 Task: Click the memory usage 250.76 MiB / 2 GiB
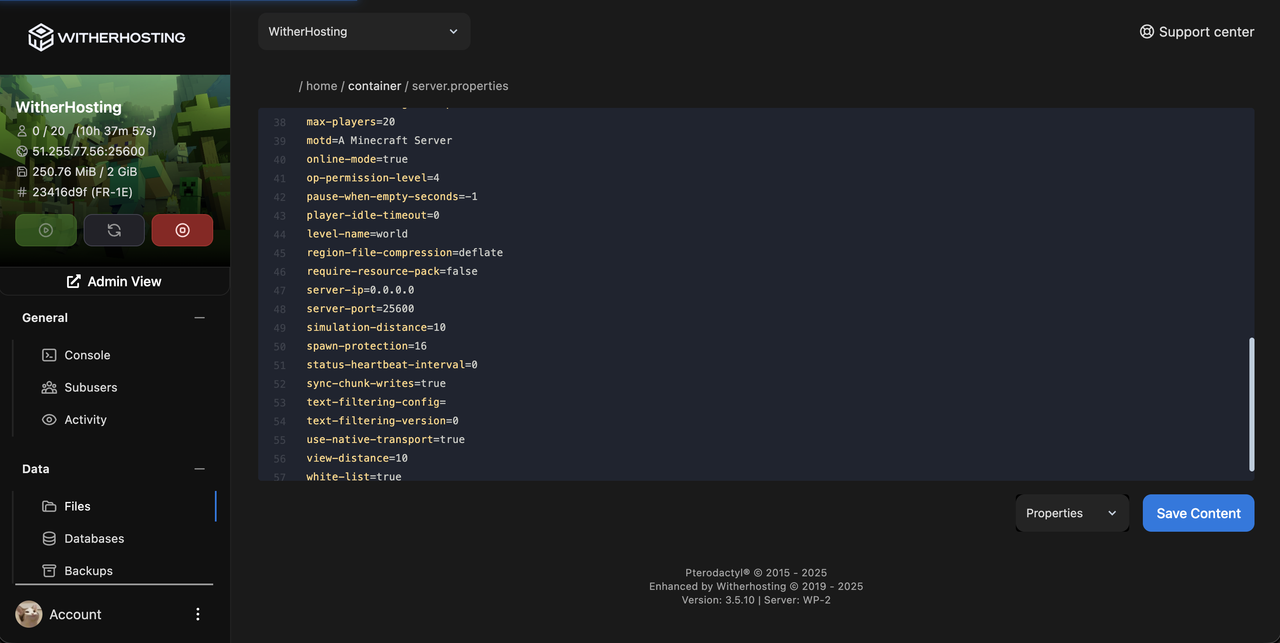85,172
